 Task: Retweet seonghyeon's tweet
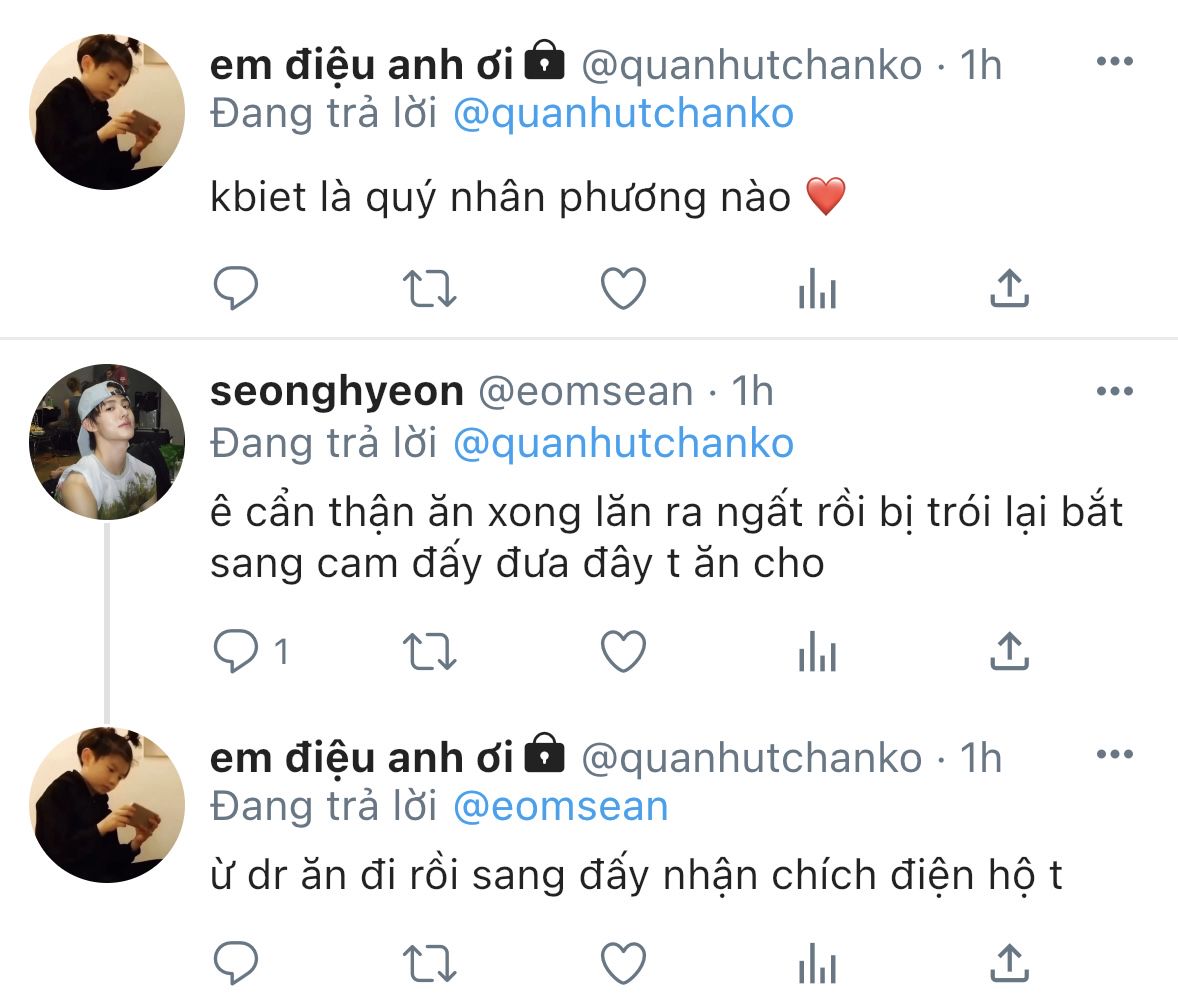430,653
